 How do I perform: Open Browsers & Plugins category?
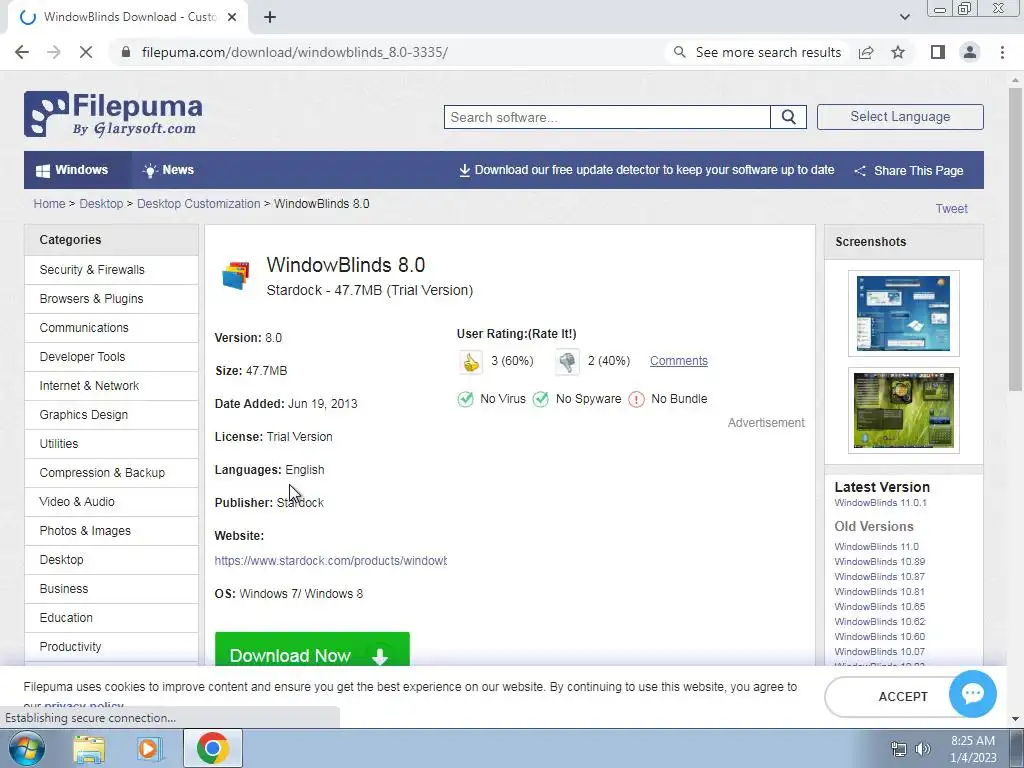click(x=112, y=298)
